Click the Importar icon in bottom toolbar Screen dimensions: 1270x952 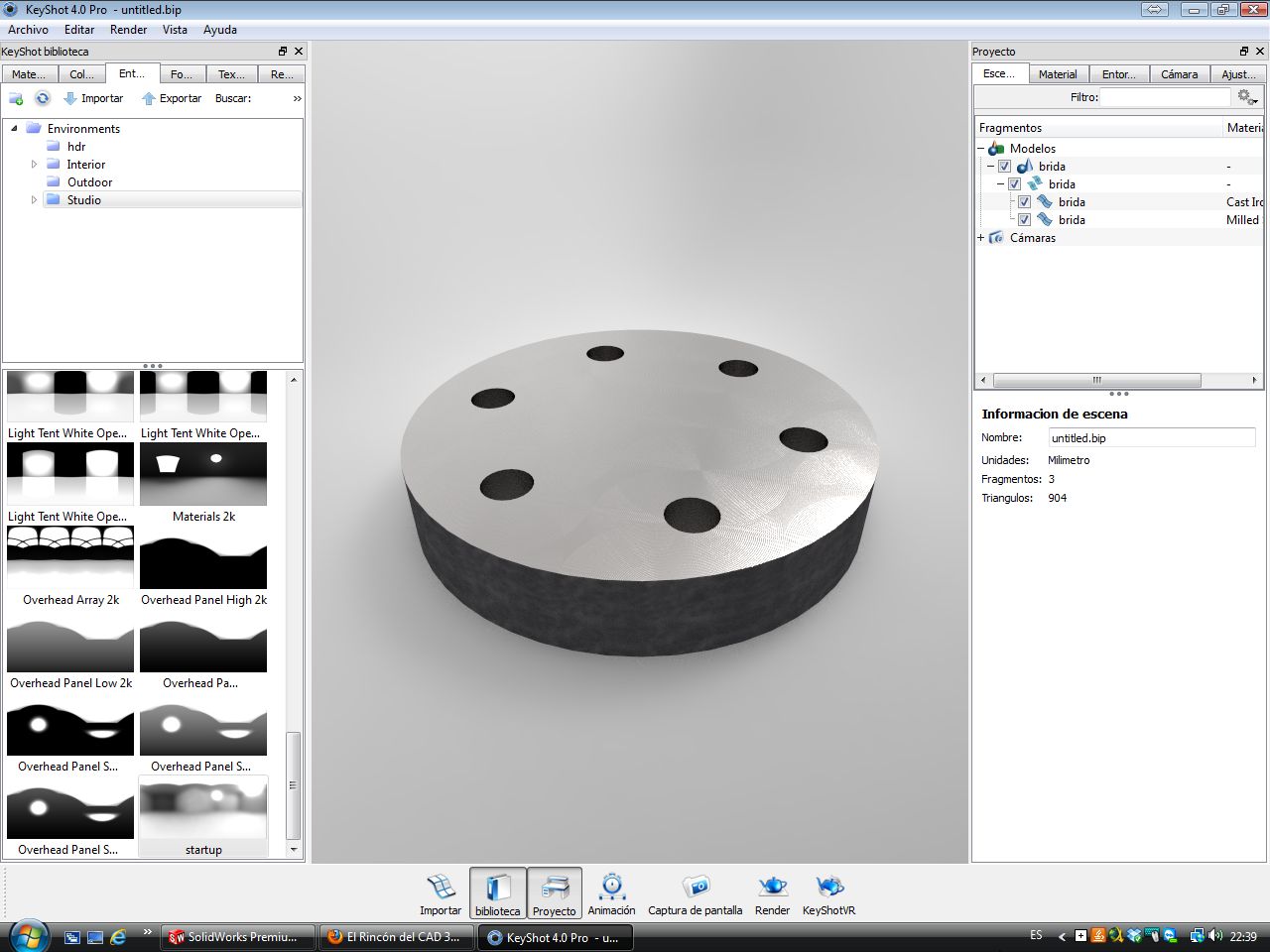click(441, 893)
